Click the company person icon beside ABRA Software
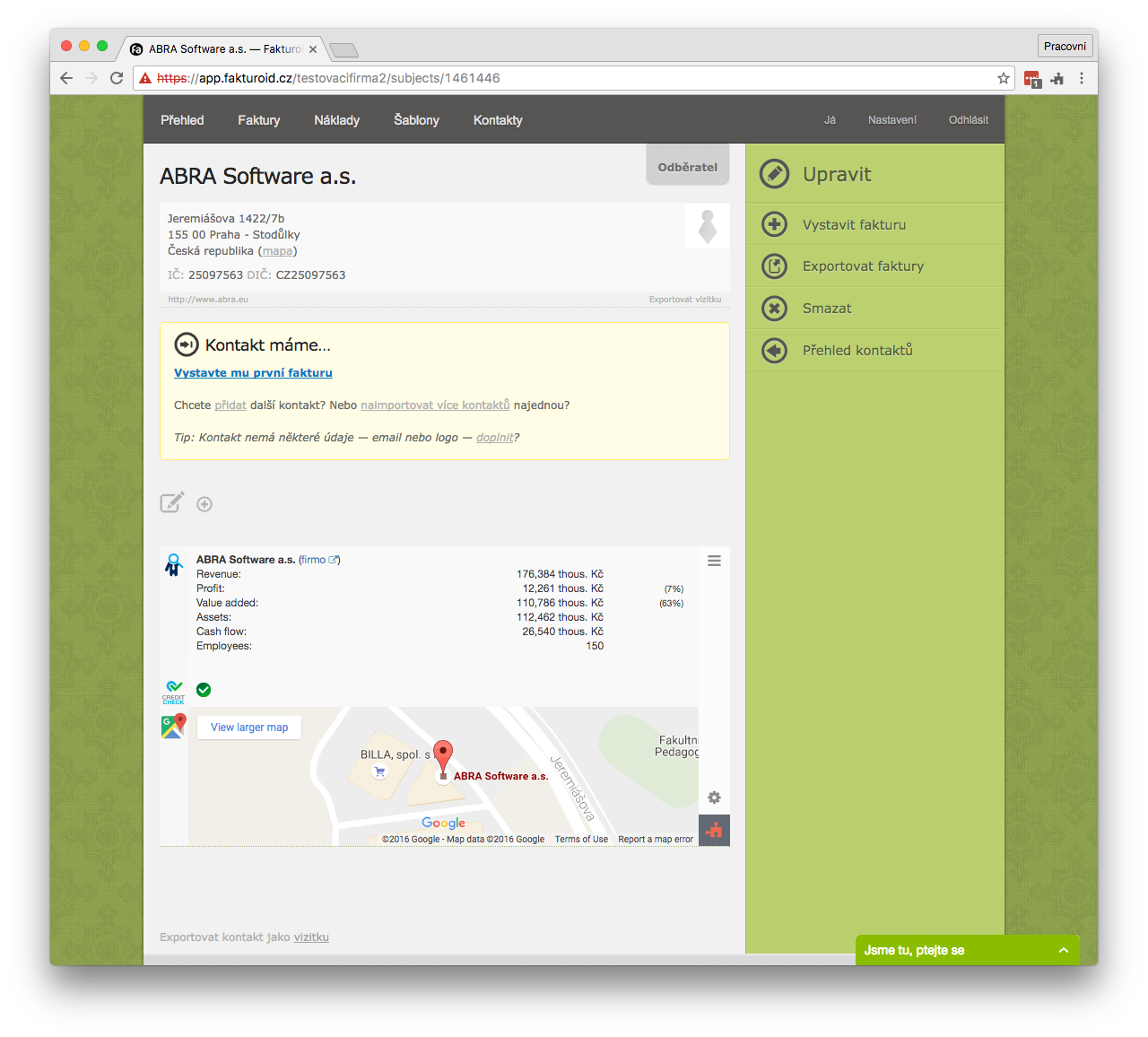1148x1037 pixels. (174, 565)
